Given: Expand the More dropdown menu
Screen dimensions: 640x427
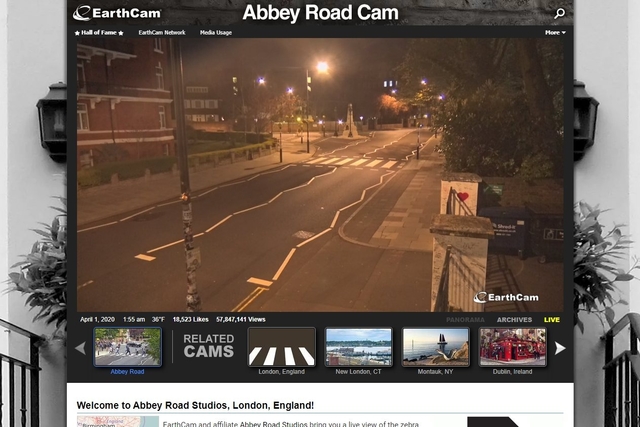Looking at the screenshot, I should [555, 33].
